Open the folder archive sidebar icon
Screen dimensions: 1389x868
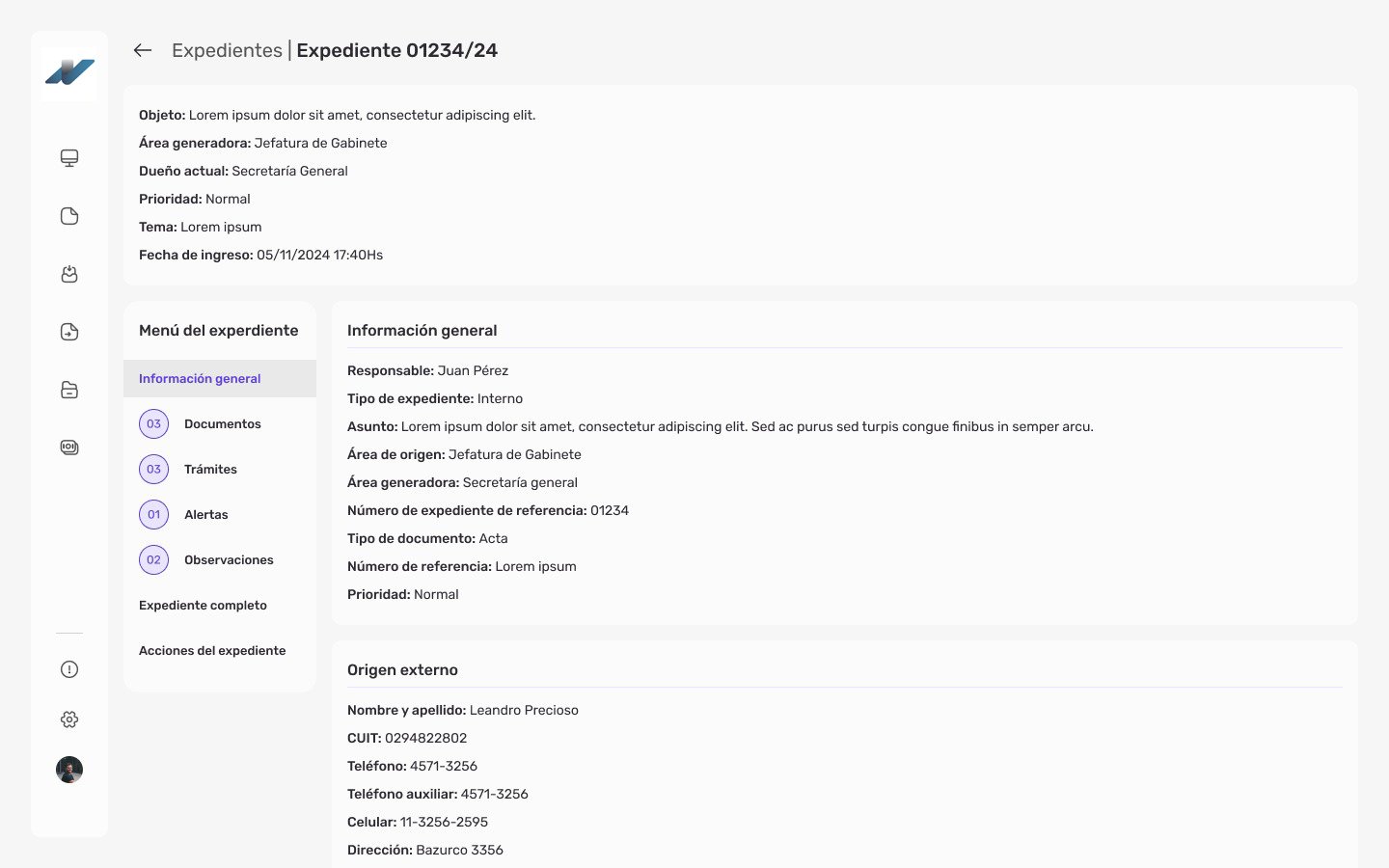tap(69, 390)
